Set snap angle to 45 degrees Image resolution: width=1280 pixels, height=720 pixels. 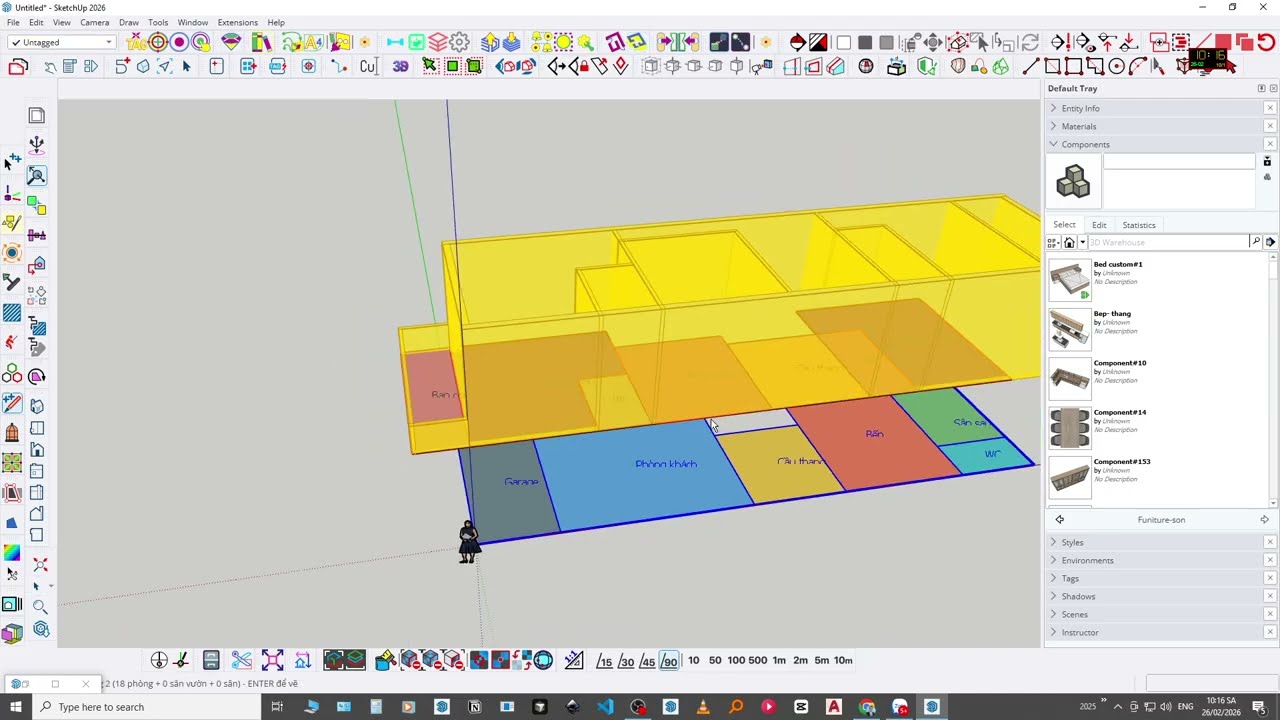pos(647,660)
